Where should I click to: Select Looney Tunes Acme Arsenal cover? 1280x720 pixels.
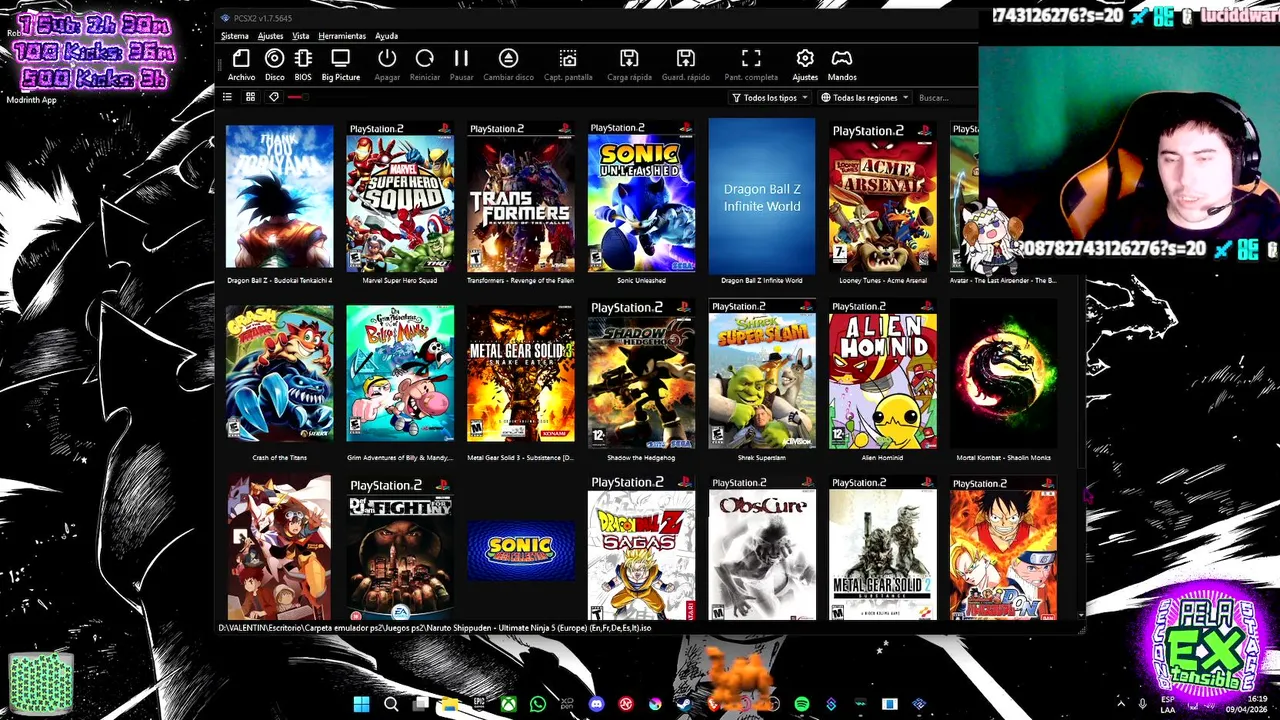click(x=882, y=197)
